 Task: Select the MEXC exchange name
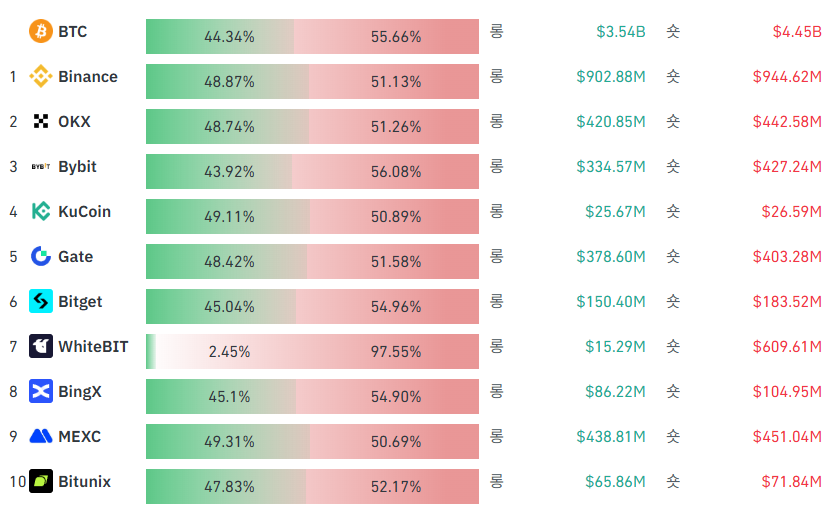click(x=80, y=437)
